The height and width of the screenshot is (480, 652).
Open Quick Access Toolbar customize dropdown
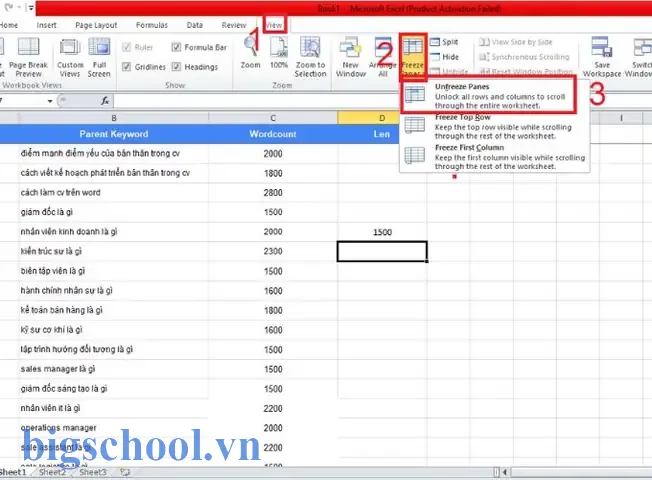point(31,8)
